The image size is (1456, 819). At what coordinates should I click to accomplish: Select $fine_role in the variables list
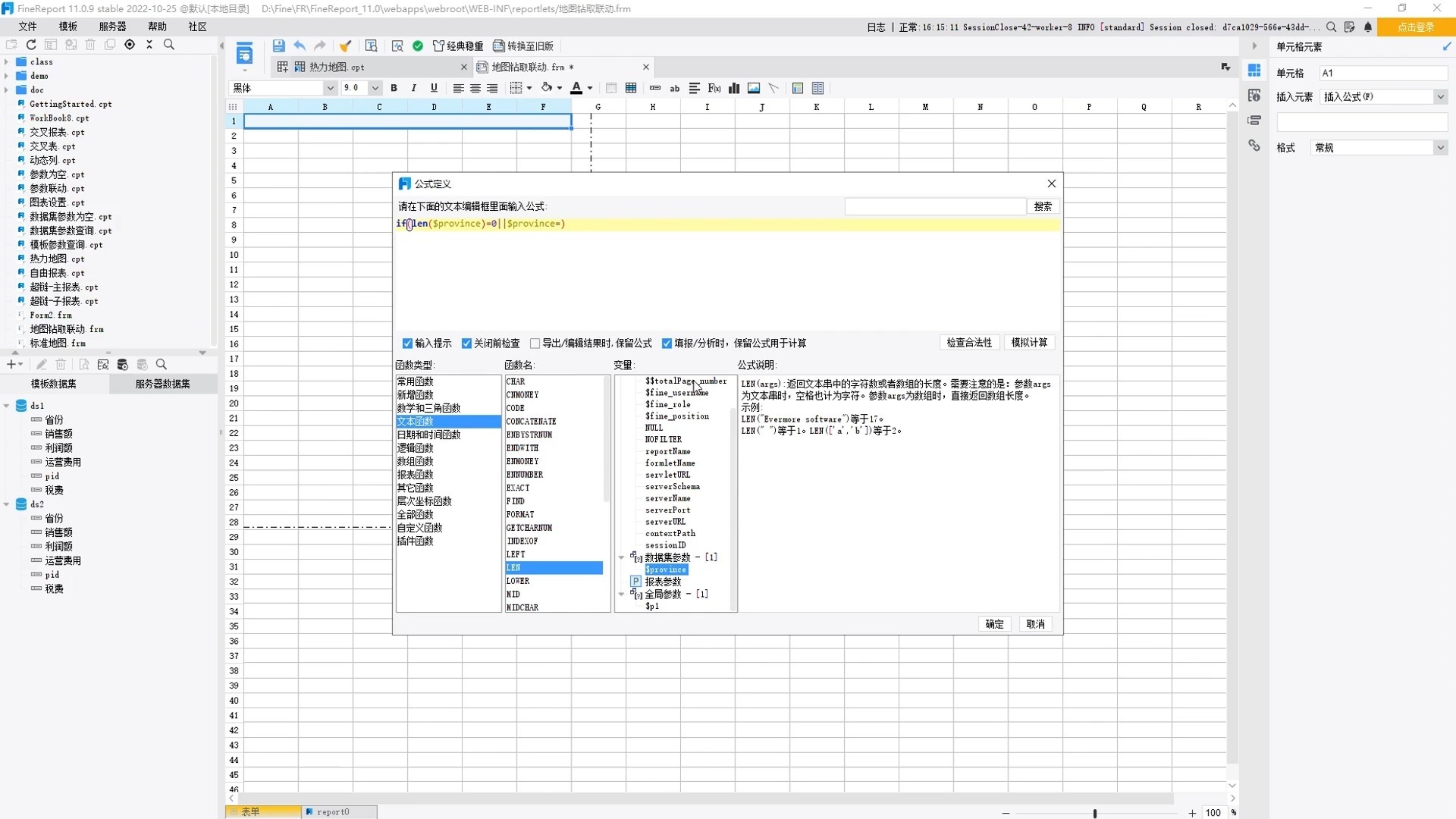pos(667,405)
